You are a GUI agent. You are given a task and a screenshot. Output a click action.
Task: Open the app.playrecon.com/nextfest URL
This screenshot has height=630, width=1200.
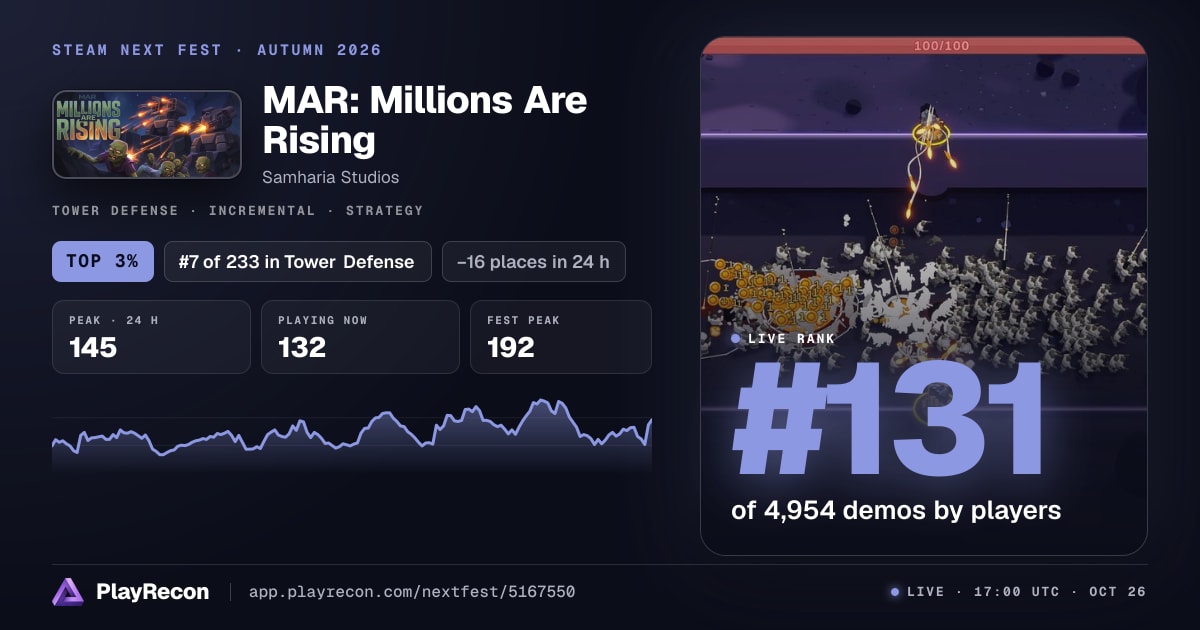(412, 592)
